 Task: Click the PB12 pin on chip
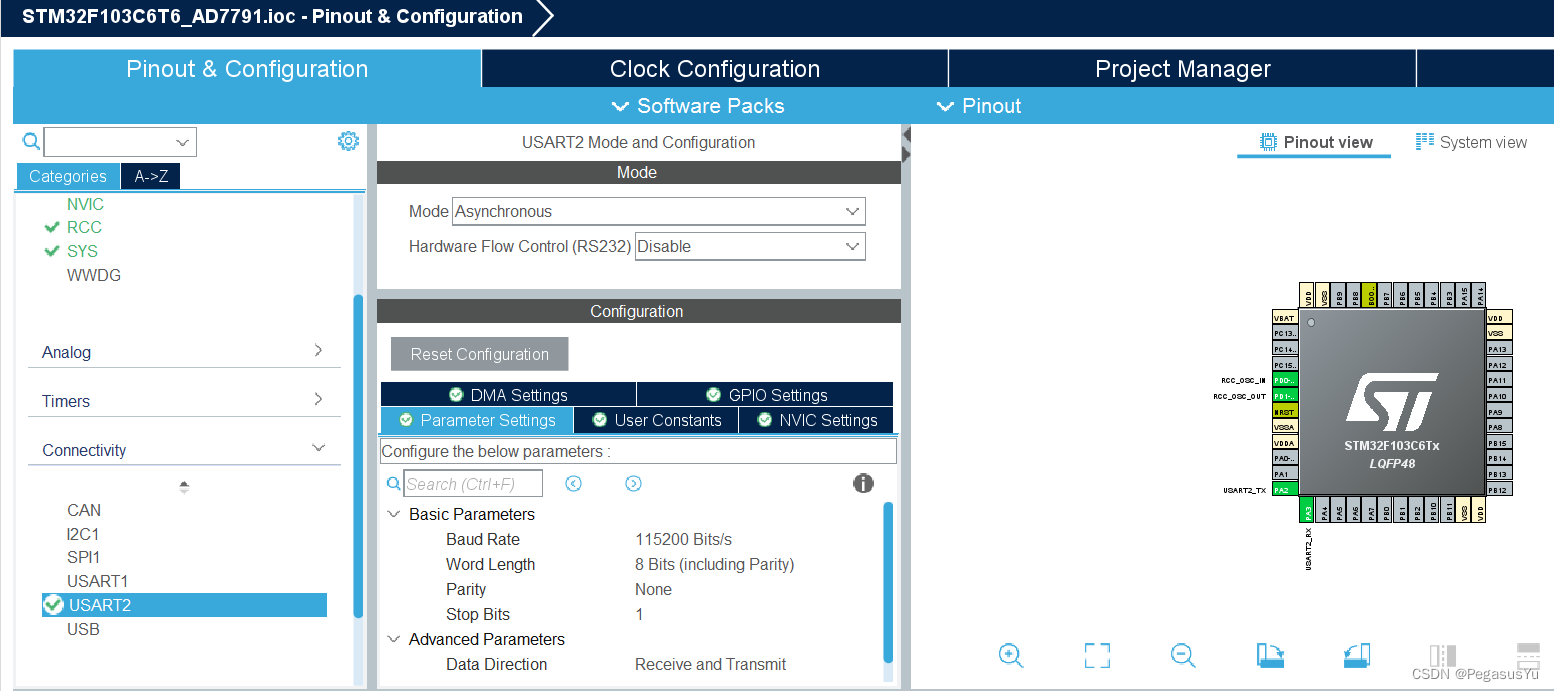[x=1498, y=489]
